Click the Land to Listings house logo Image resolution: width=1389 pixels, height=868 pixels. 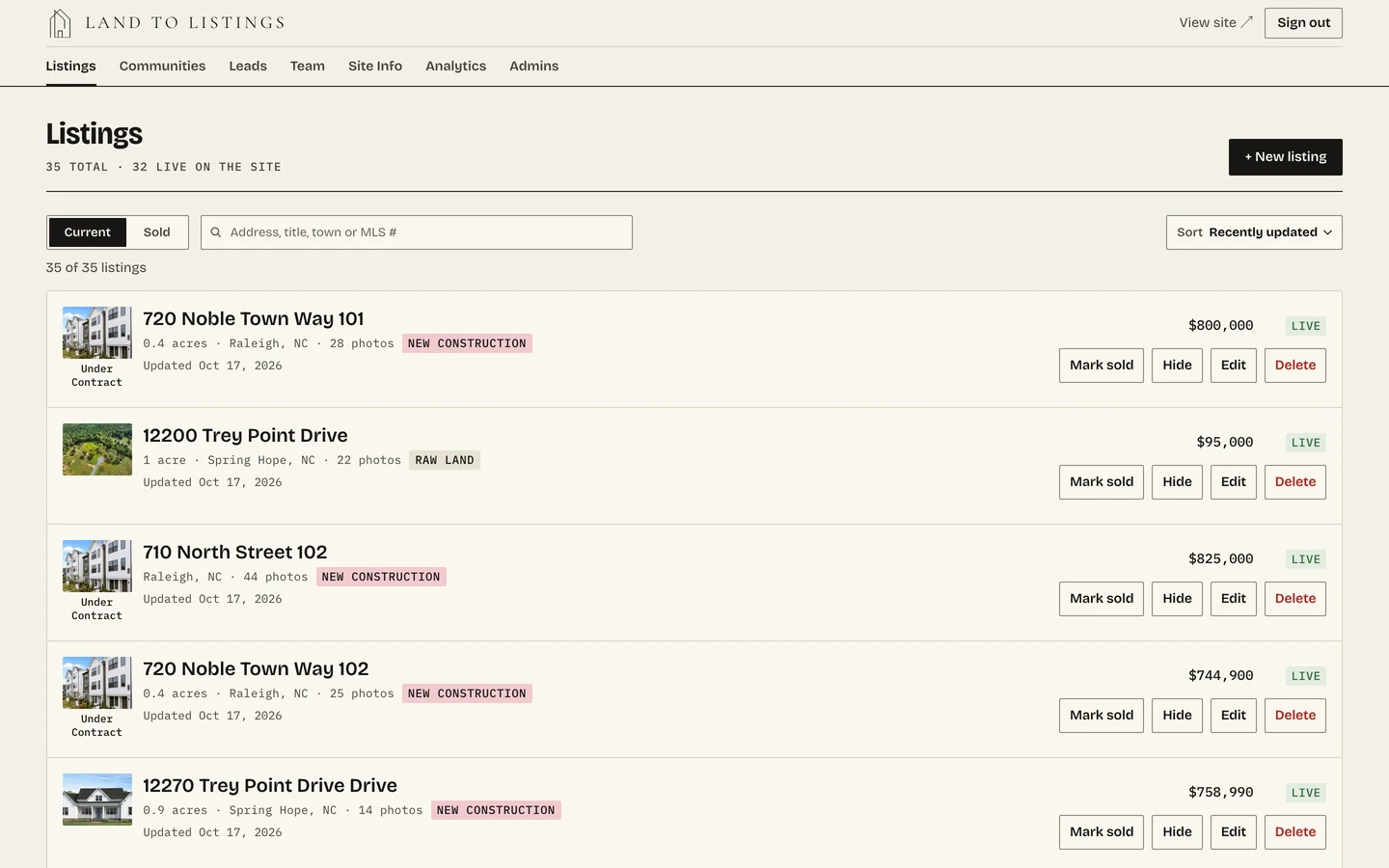tap(60, 23)
